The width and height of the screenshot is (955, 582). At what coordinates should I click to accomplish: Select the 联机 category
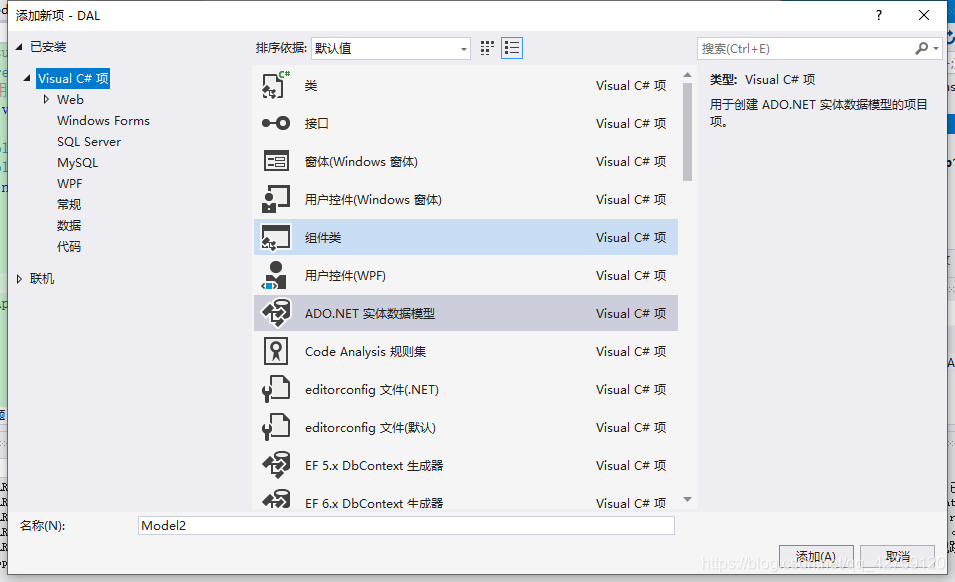coord(42,279)
